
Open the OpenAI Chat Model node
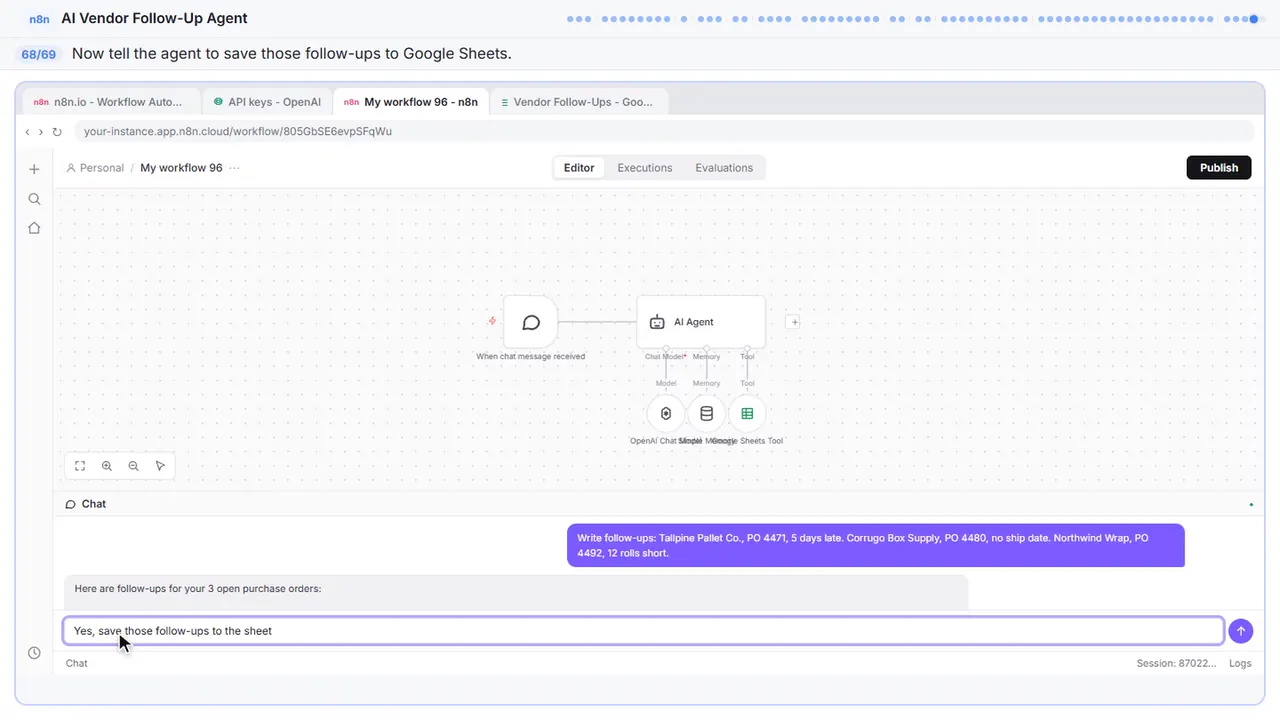pyautogui.click(x=666, y=414)
